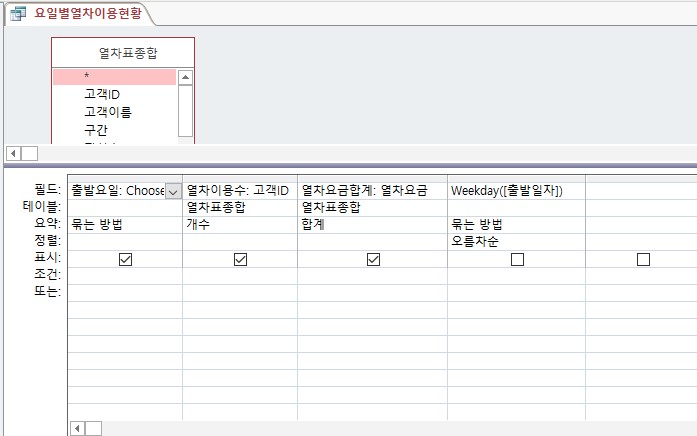Click the up arrow in 열차표종합 field list scrollbar

185,77
